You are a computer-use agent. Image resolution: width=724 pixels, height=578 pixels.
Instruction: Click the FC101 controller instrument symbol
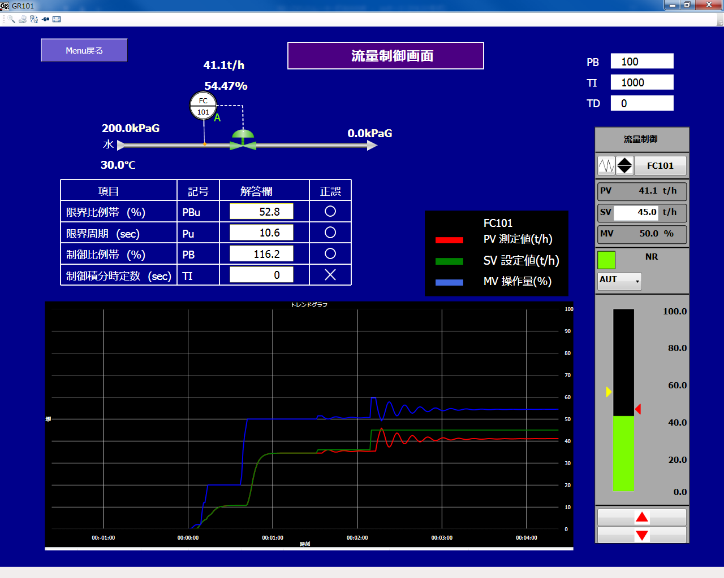click(203, 106)
